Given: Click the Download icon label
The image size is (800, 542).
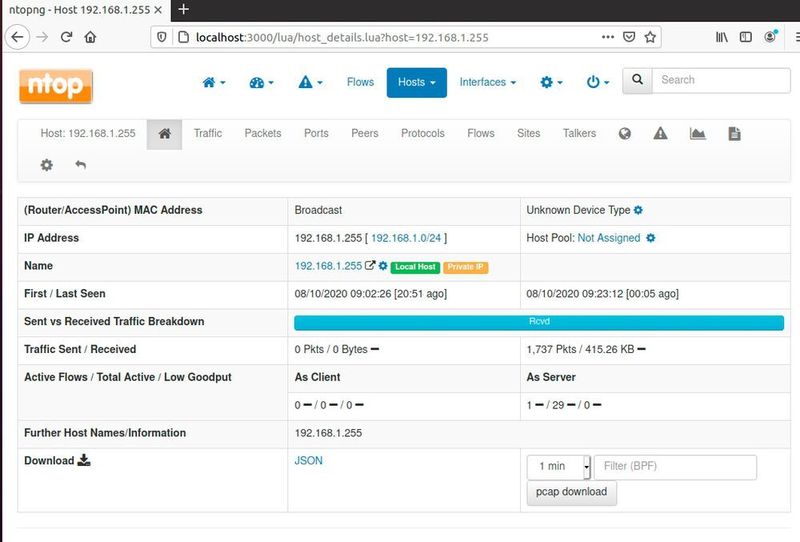Looking at the screenshot, I should pyautogui.click(x=84, y=460).
